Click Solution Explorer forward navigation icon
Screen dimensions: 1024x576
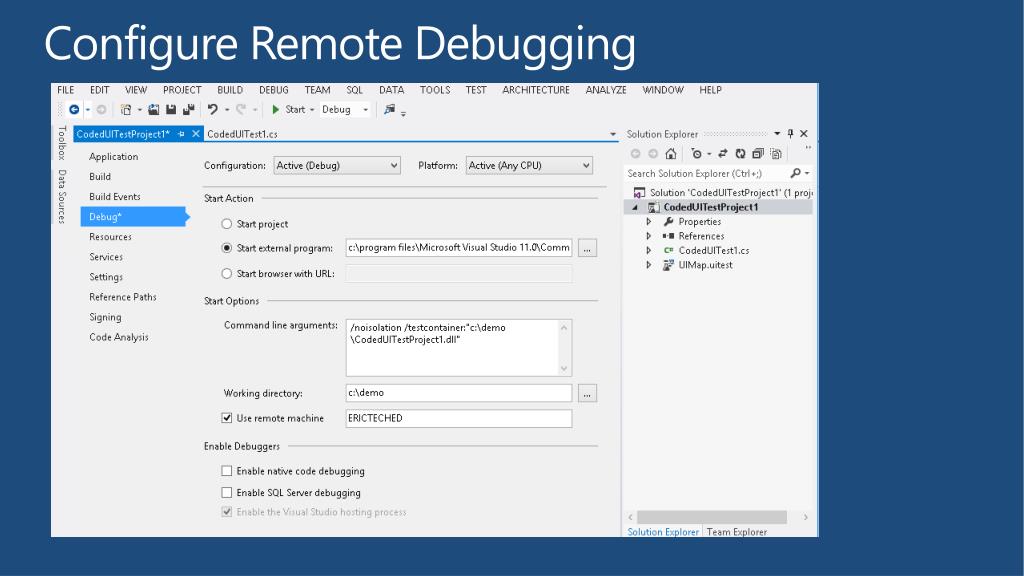653,154
